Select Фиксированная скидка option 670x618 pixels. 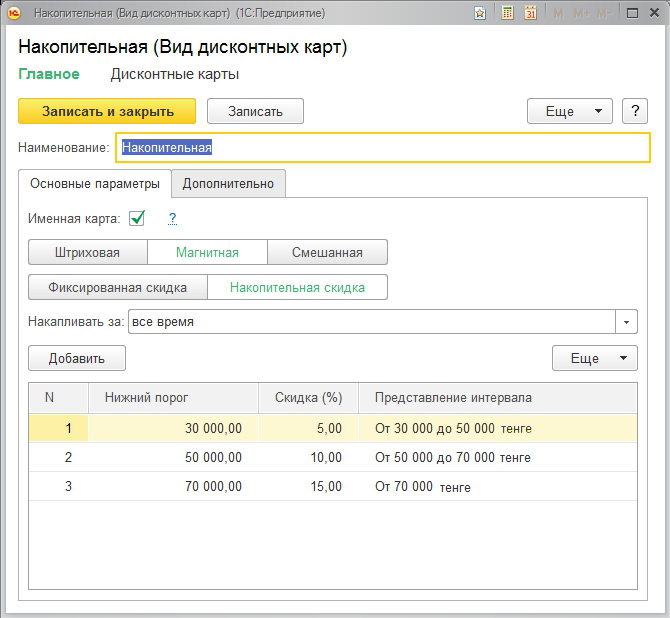118,288
